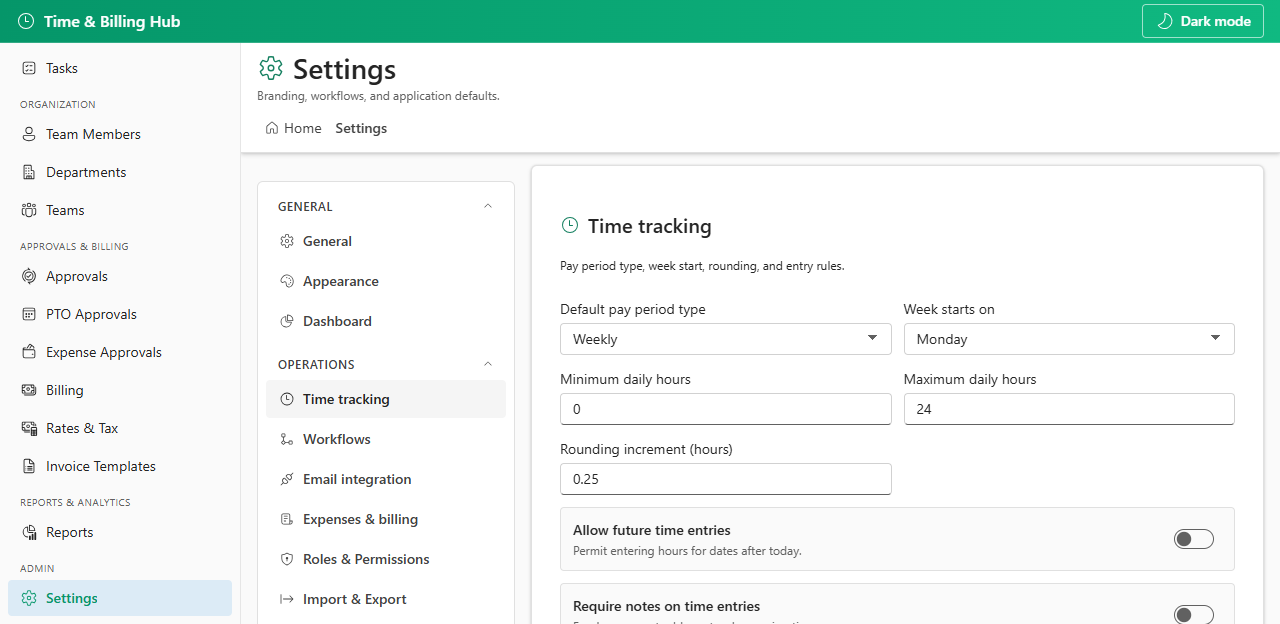Open Roles & Permissions settings
This screenshot has width=1280, height=624.
coord(386,559)
